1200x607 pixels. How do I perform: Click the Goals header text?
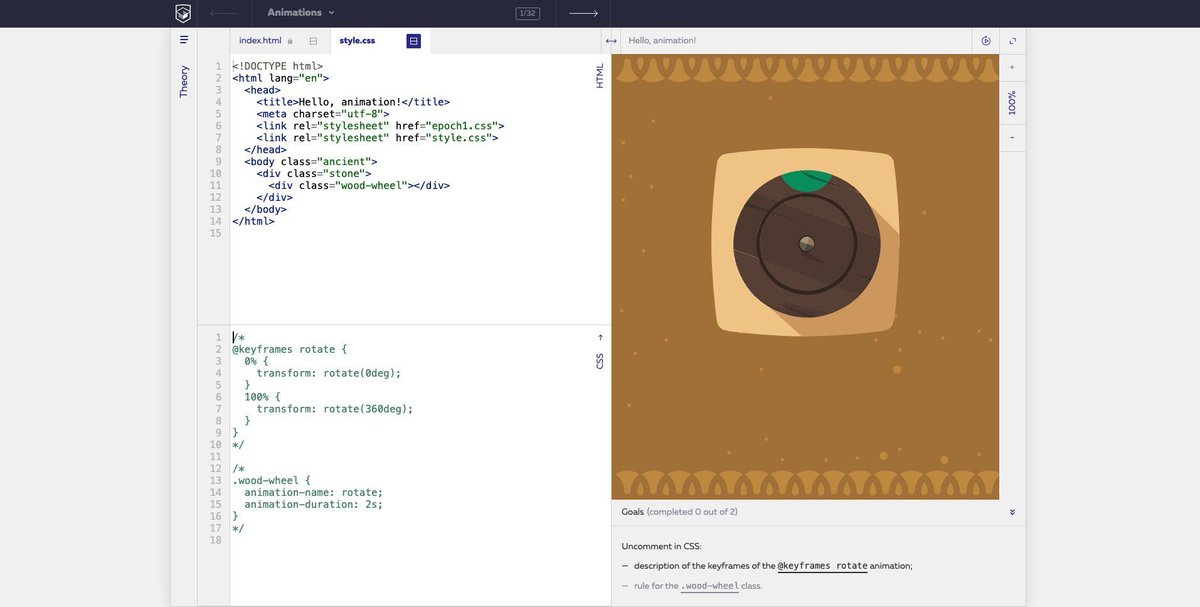point(633,512)
